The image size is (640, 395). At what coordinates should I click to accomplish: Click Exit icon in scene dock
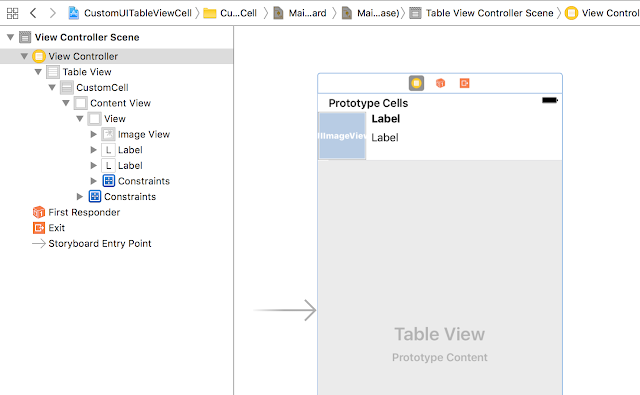click(464, 83)
